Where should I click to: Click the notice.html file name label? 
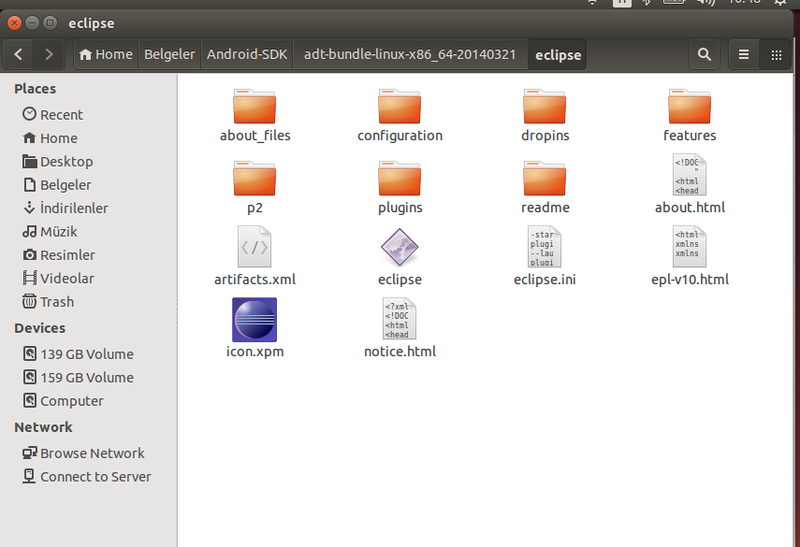click(x=399, y=352)
